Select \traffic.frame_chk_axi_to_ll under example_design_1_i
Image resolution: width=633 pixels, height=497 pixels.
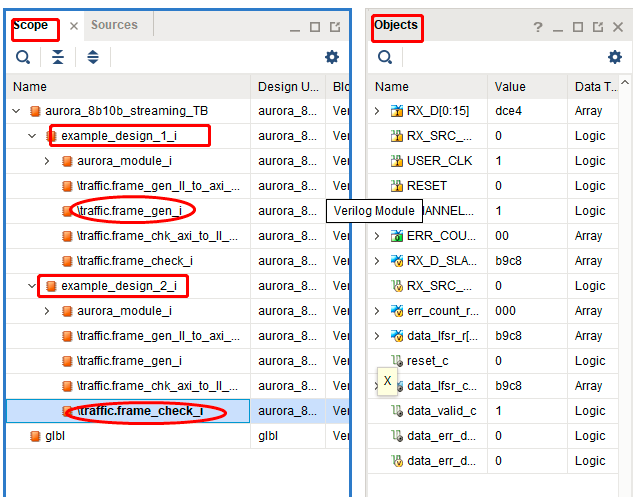157,236
